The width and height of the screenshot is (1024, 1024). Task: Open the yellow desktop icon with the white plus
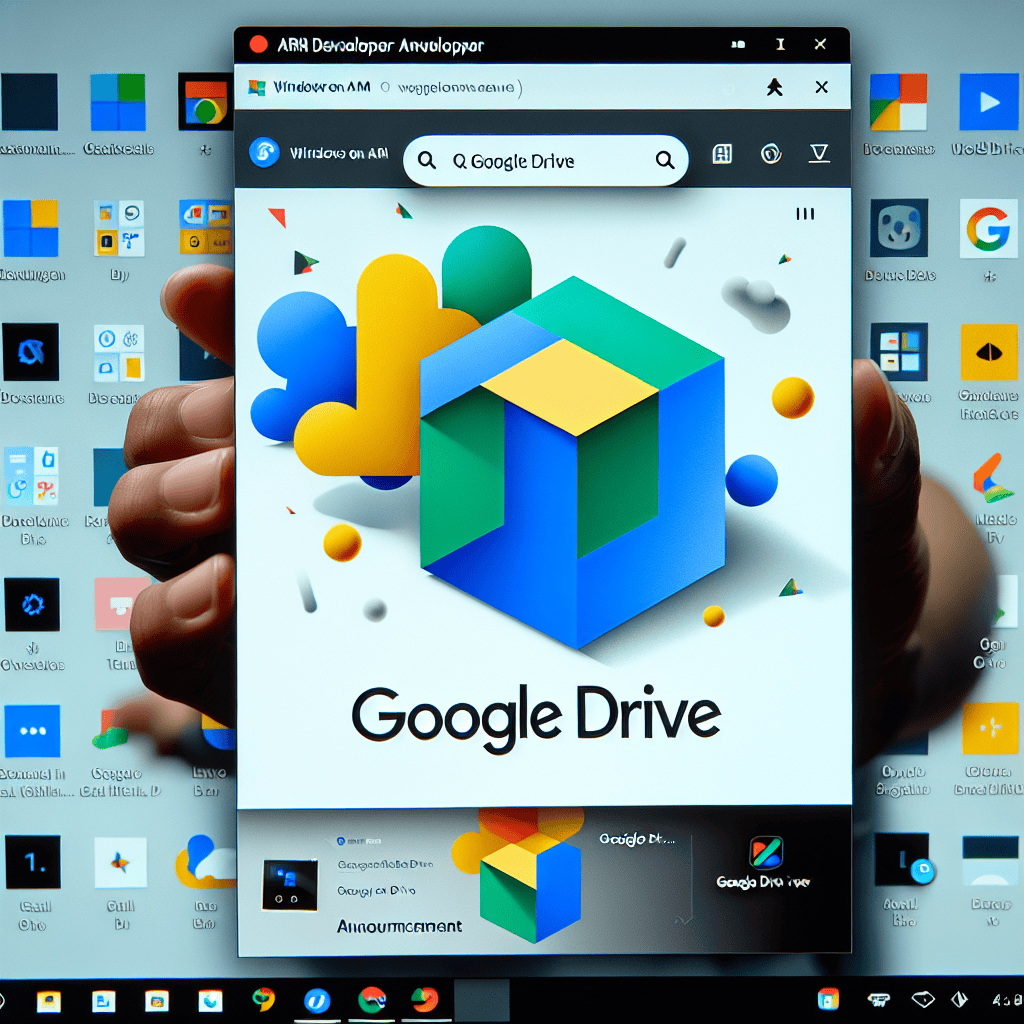tap(990, 729)
